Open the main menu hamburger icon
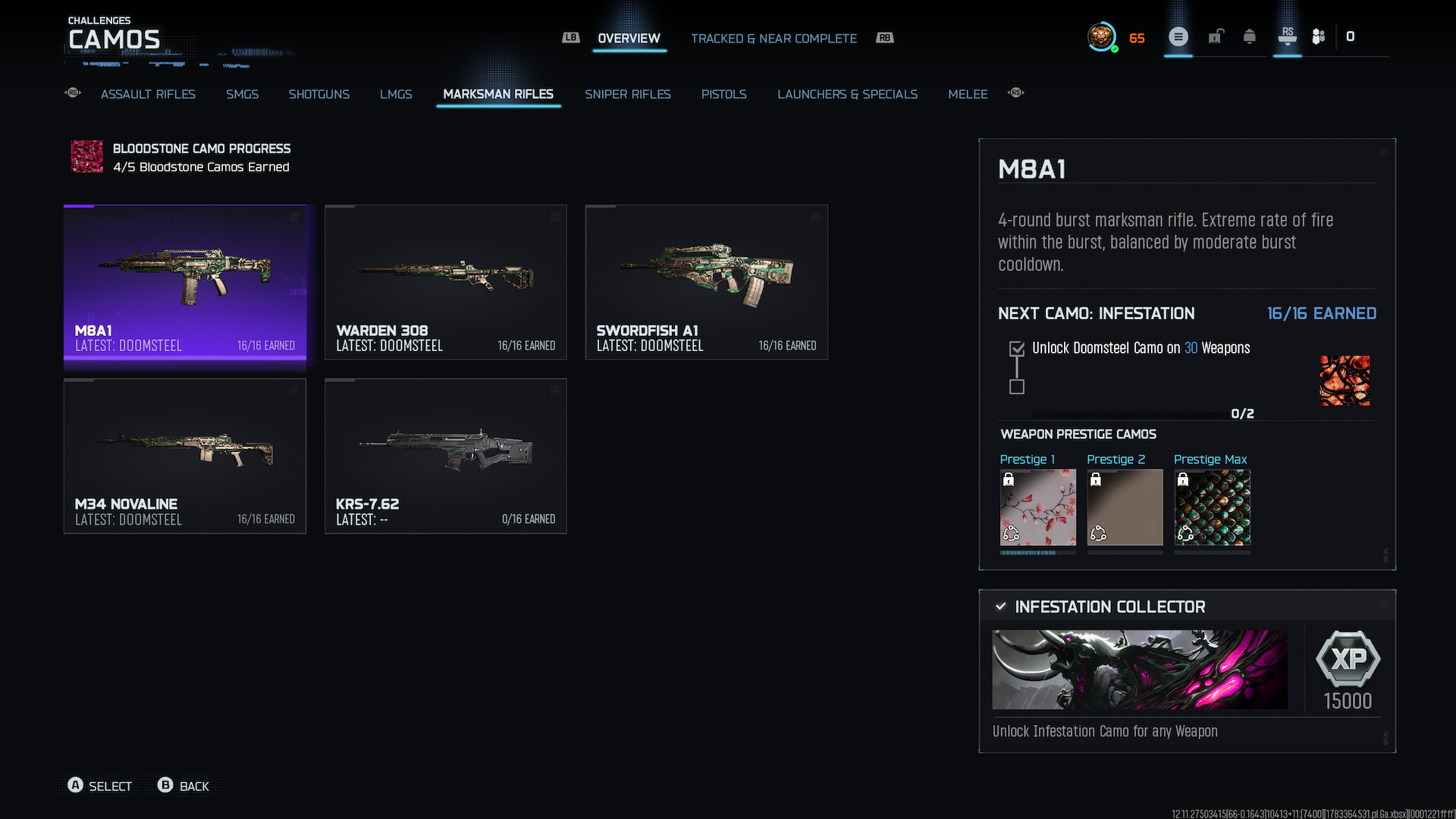 click(1178, 36)
